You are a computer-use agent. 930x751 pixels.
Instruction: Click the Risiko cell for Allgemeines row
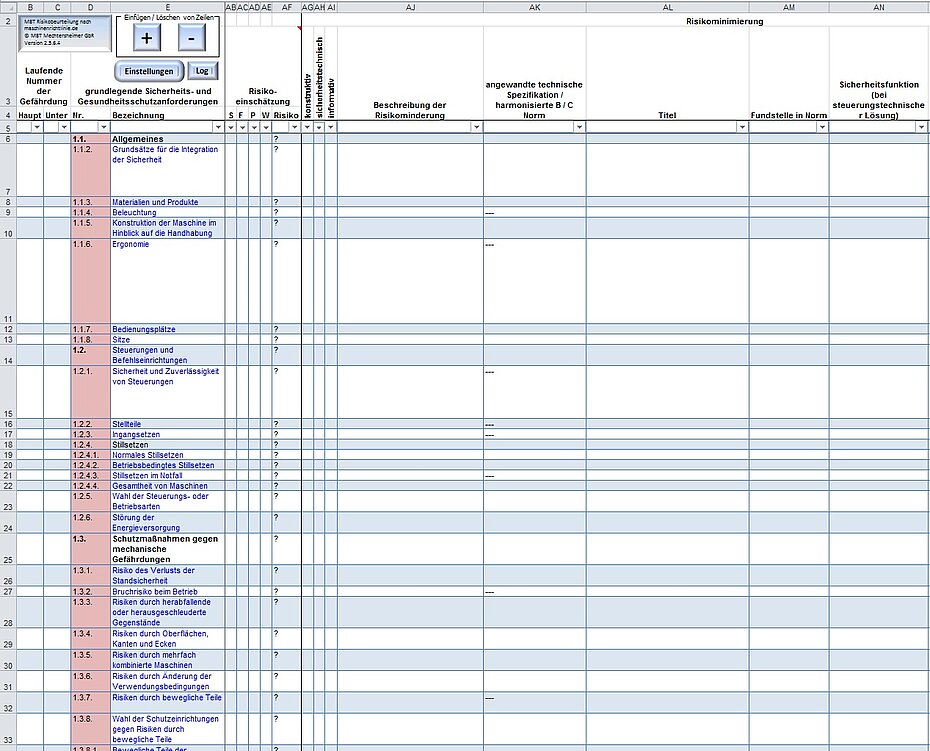(x=287, y=139)
